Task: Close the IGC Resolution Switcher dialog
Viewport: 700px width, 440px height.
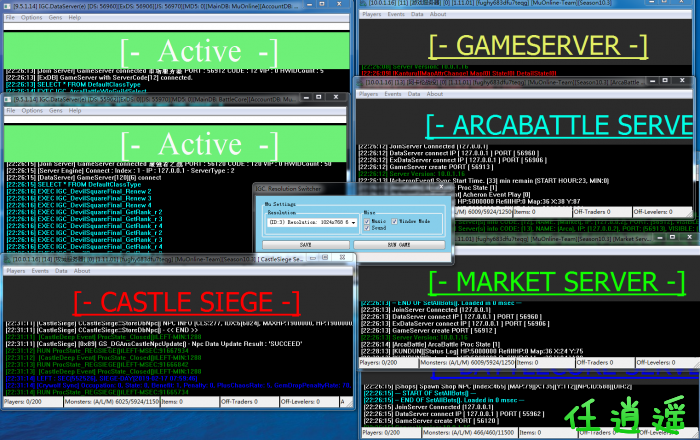Action: coord(441,187)
